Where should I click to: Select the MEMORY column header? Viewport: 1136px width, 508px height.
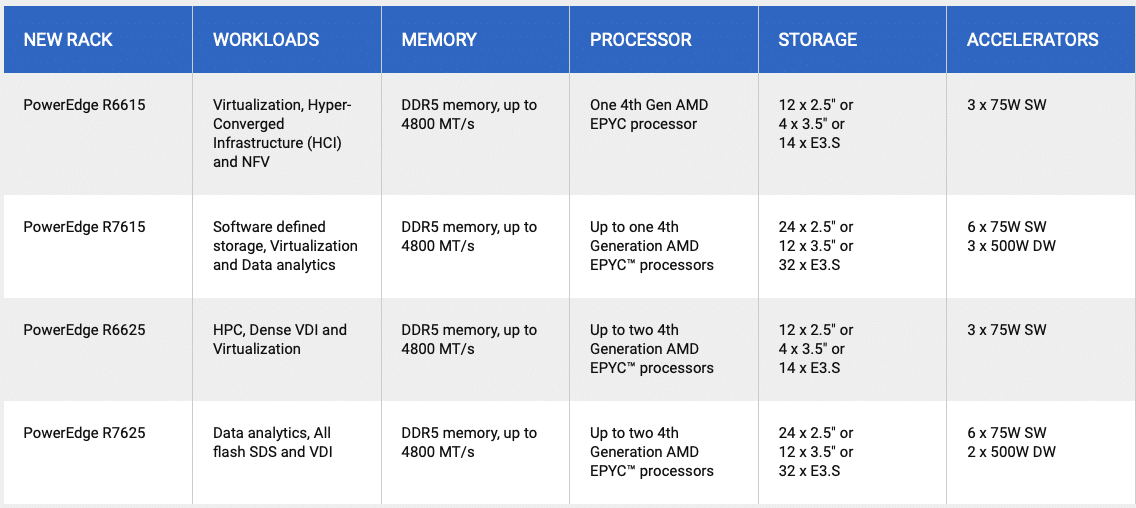(439, 40)
